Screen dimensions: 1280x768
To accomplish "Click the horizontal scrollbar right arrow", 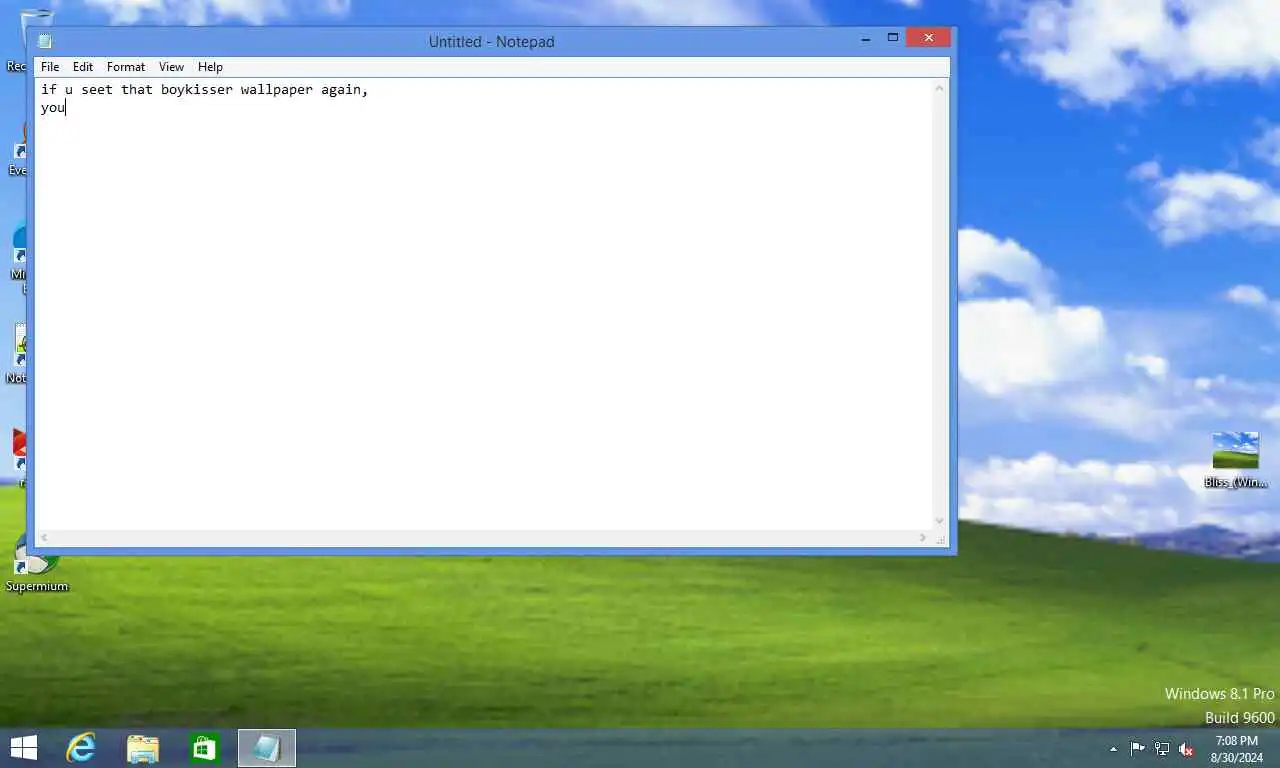I will coord(923,538).
